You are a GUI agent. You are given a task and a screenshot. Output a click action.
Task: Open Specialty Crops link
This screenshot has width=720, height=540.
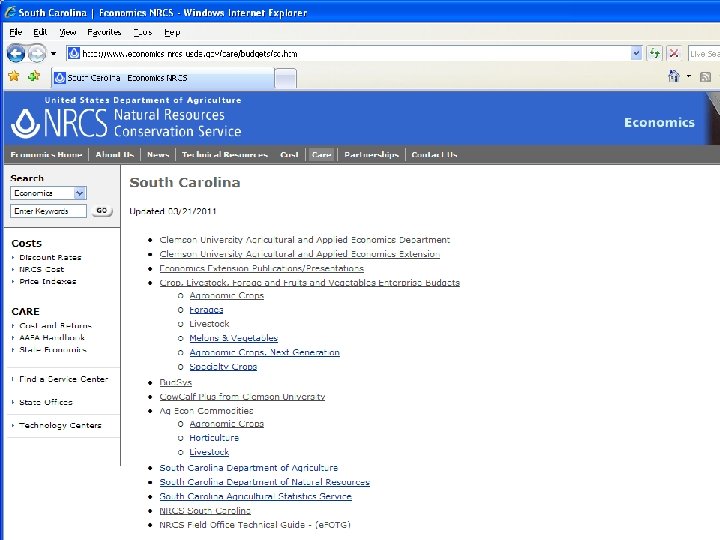(x=223, y=366)
